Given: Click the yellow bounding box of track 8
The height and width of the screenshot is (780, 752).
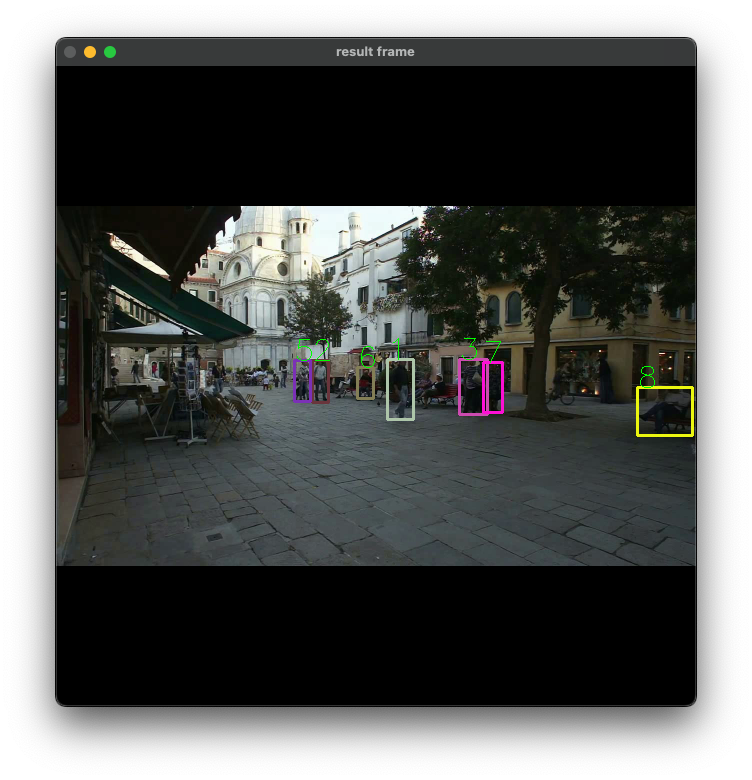Looking at the screenshot, I should tap(664, 411).
